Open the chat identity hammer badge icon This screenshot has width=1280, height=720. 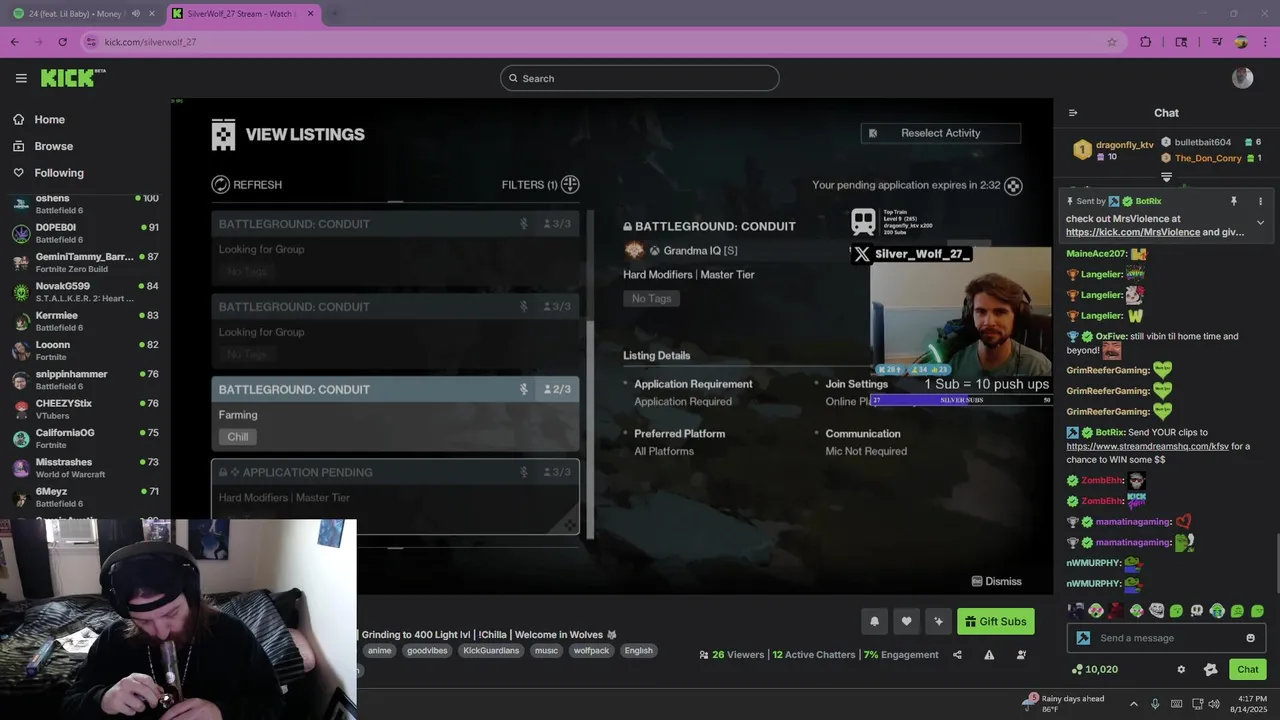coord(1083,638)
